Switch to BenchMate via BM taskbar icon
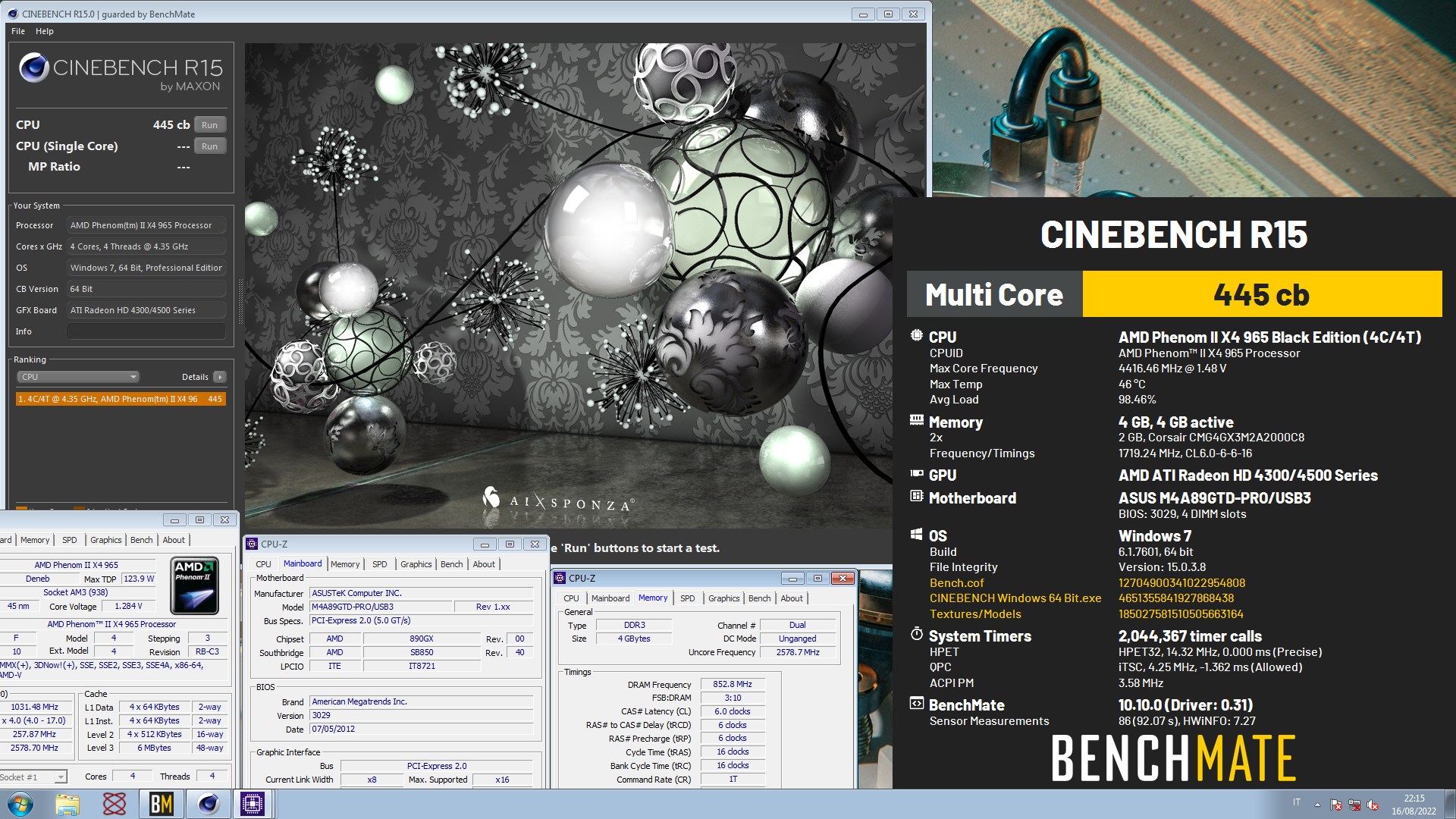 [x=161, y=804]
